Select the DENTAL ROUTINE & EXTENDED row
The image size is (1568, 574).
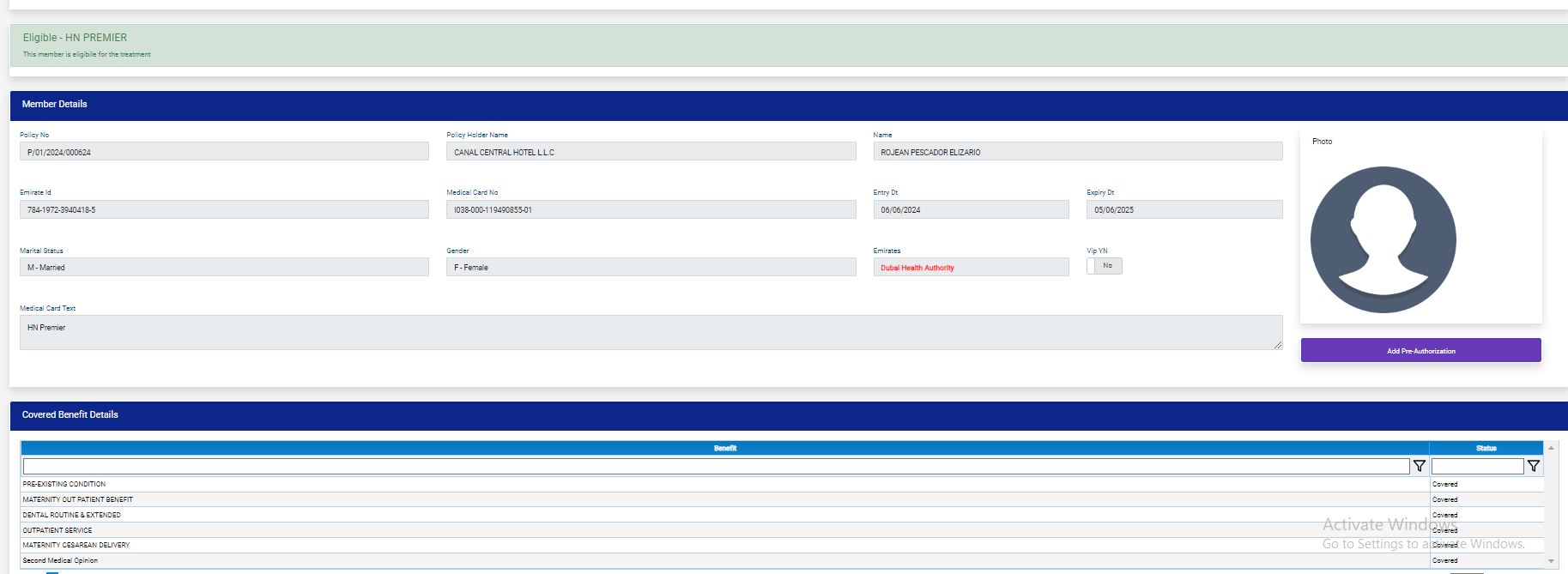click(x=783, y=515)
